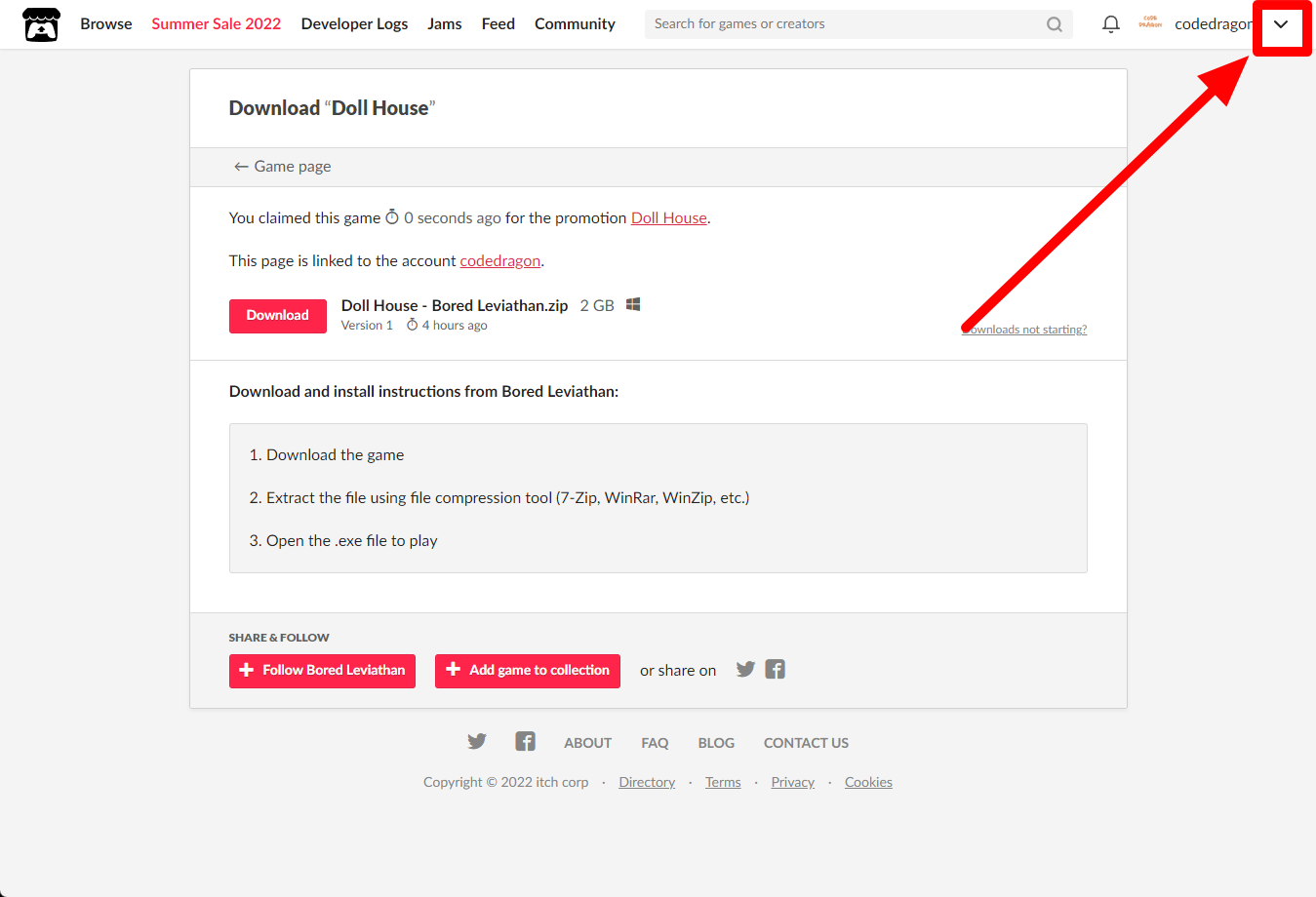Click the 'Version 1' label
Screen dimensions: 1316x897
(x=367, y=326)
